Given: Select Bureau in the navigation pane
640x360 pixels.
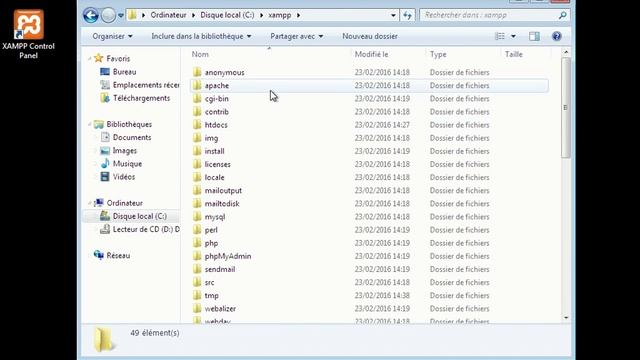Looking at the screenshot, I should tap(124, 72).
